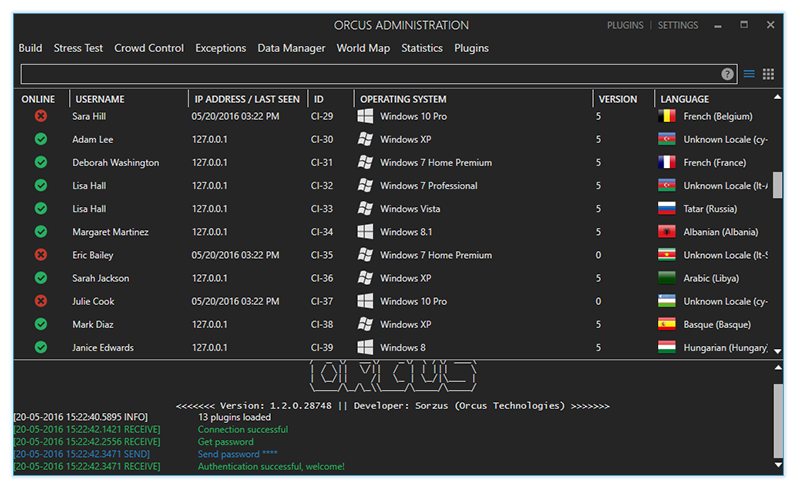The height and width of the screenshot is (492, 800).
Task: Select the client ID CI-35 cell
Action: (322, 255)
